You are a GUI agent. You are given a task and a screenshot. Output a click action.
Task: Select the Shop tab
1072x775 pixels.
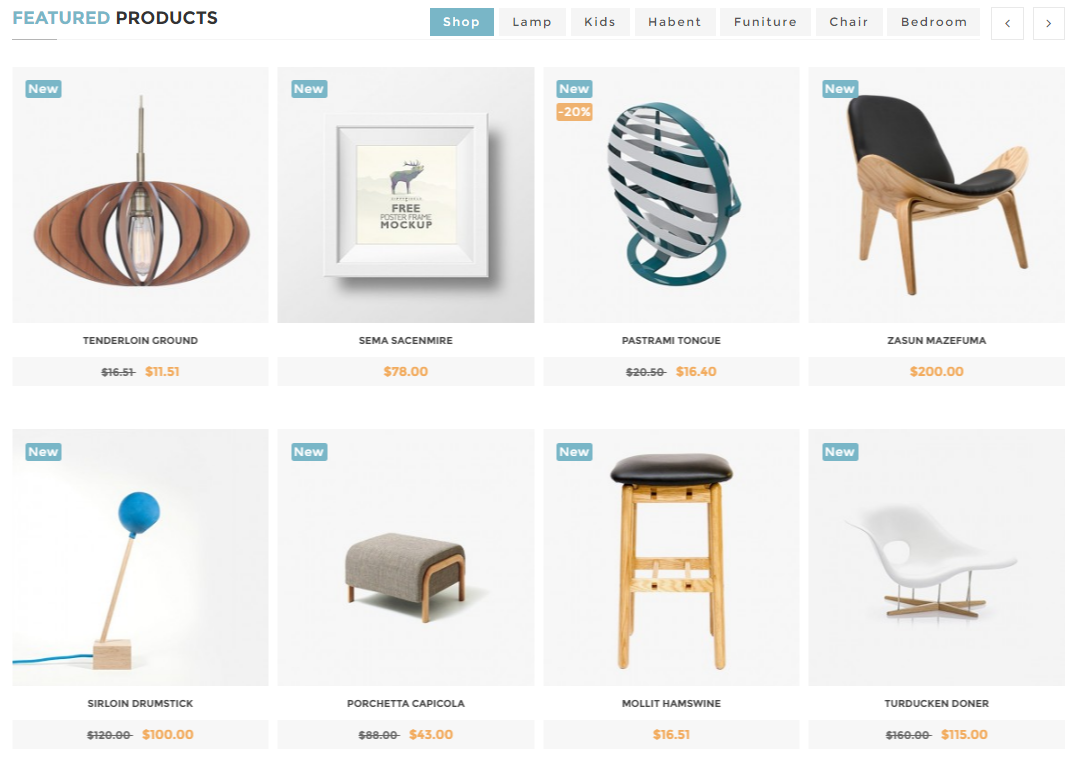click(461, 22)
